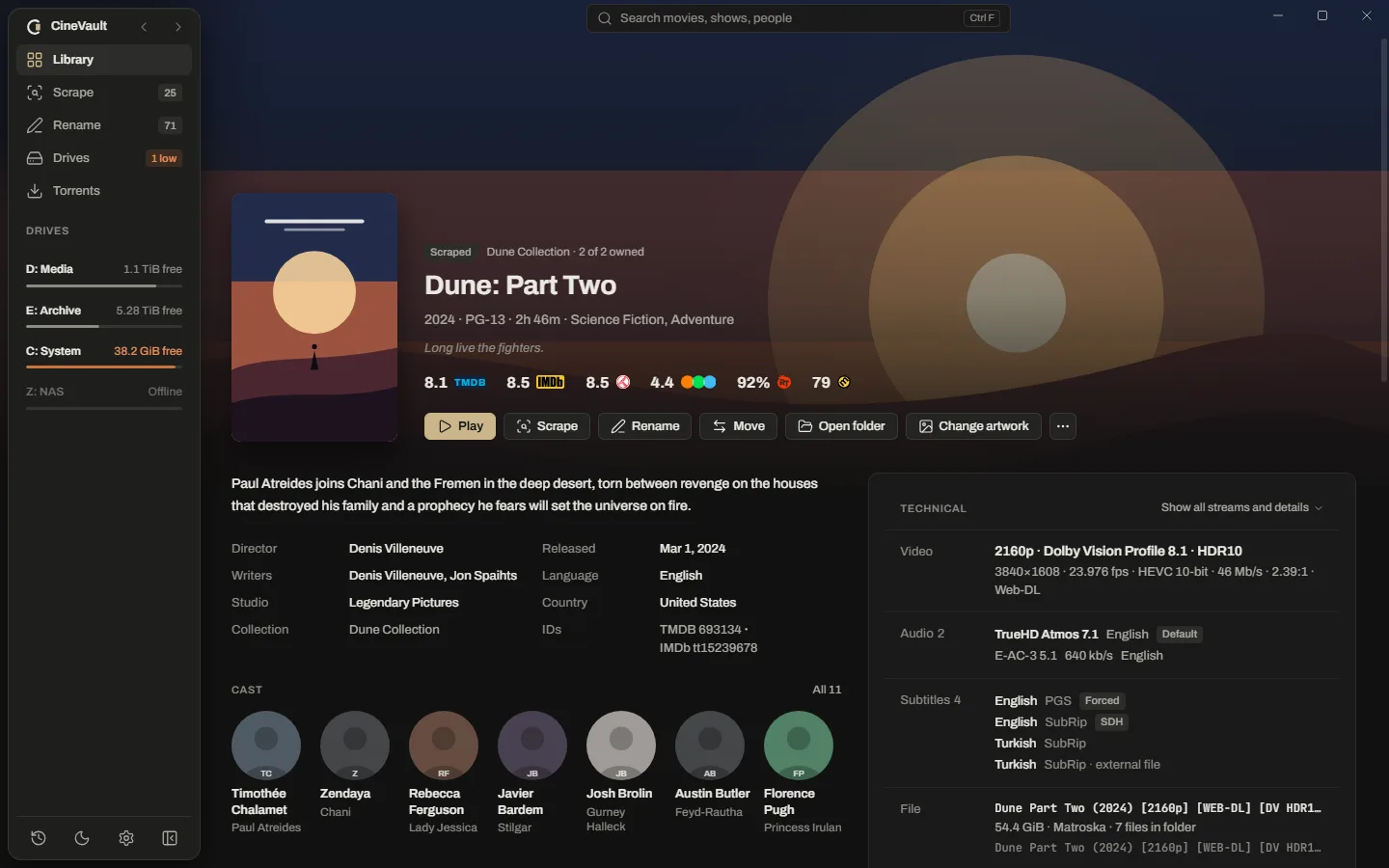Image resolution: width=1389 pixels, height=868 pixels.
Task: Select the D: Media drive
Action: pyautogui.click(x=104, y=274)
